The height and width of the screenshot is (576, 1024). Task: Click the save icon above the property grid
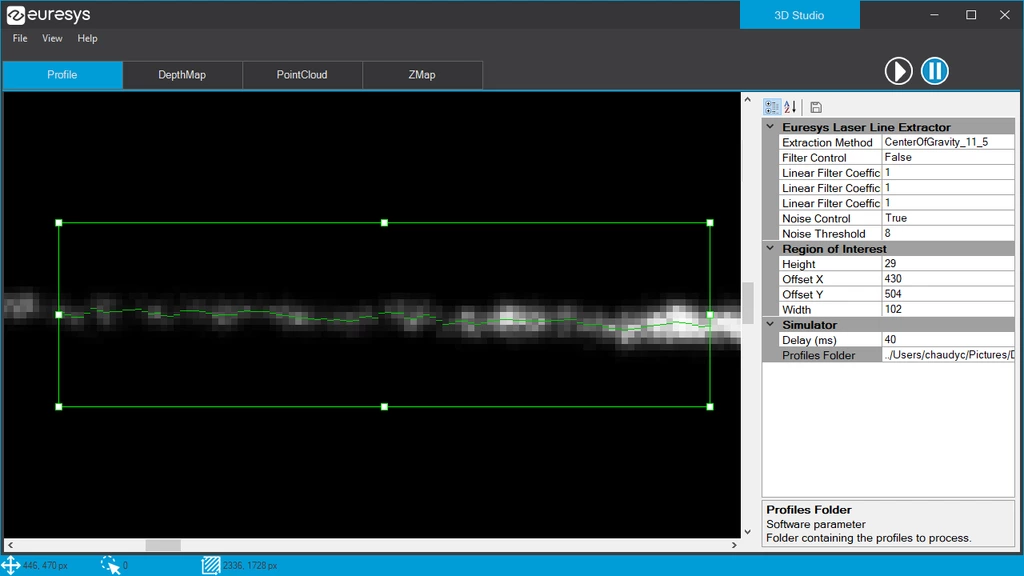(814, 107)
